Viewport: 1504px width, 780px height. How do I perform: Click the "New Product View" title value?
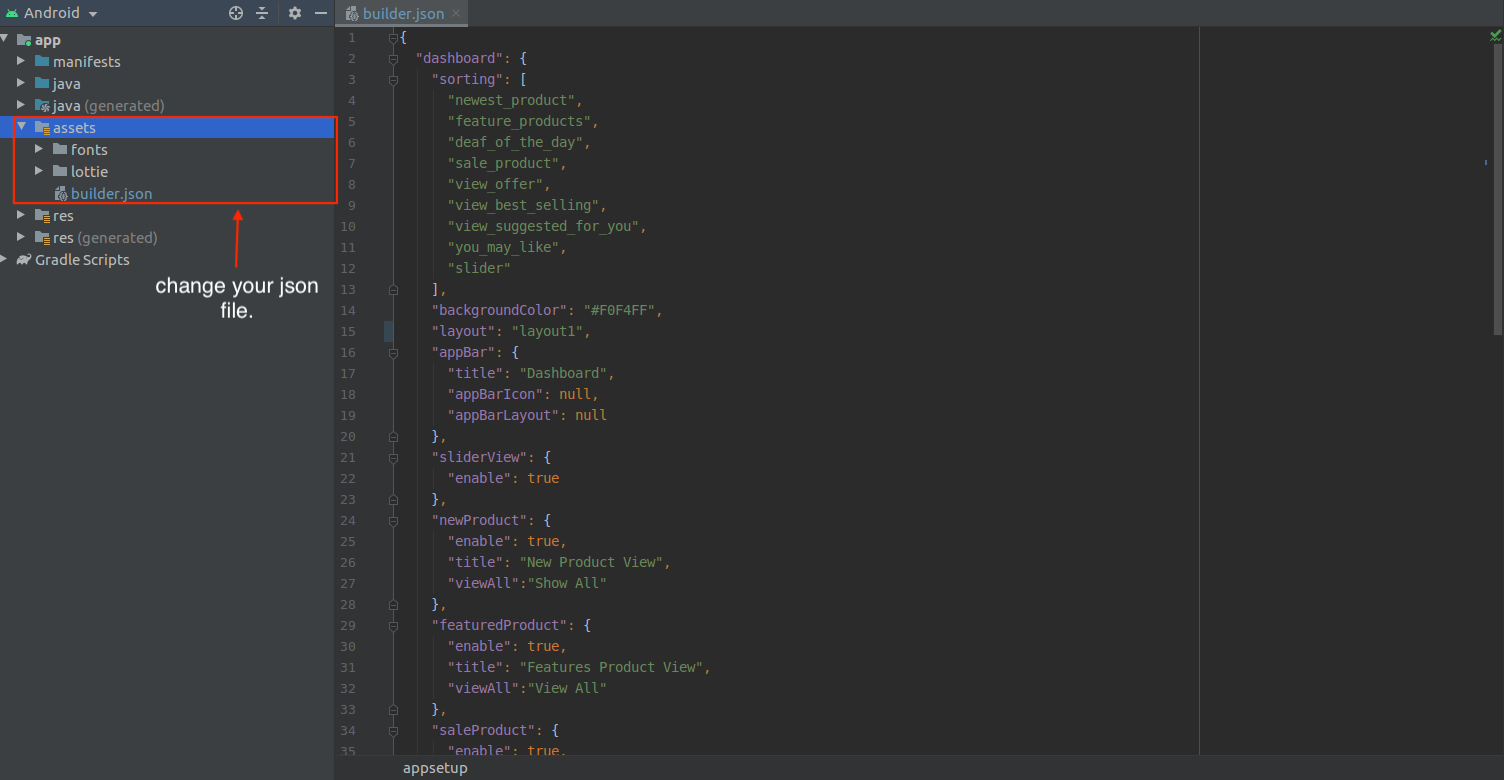[x=591, y=562]
